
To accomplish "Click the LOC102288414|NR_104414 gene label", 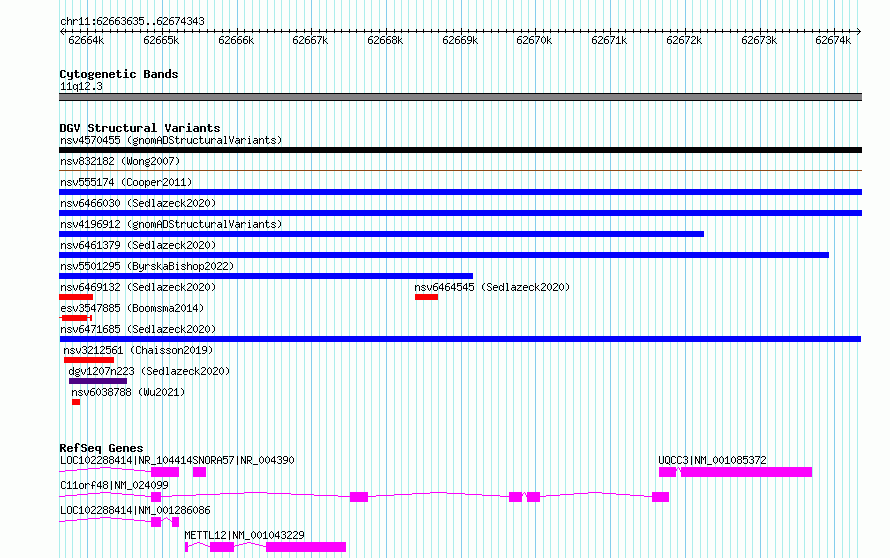I will click(x=126, y=460).
